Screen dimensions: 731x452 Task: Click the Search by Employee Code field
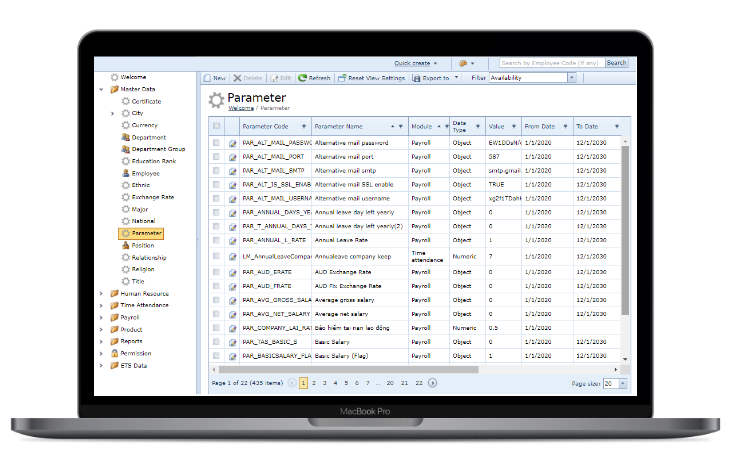[550, 62]
